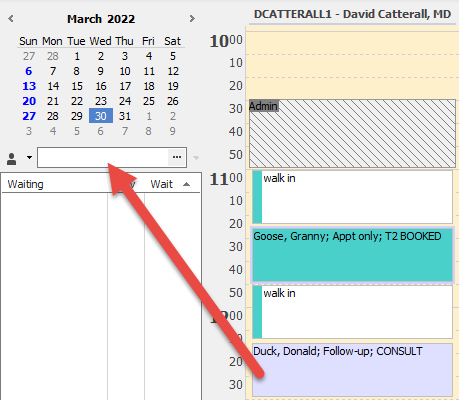Select April 9 in the calendar
The width and height of the screenshot is (459, 400).
[x=172, y=131]
